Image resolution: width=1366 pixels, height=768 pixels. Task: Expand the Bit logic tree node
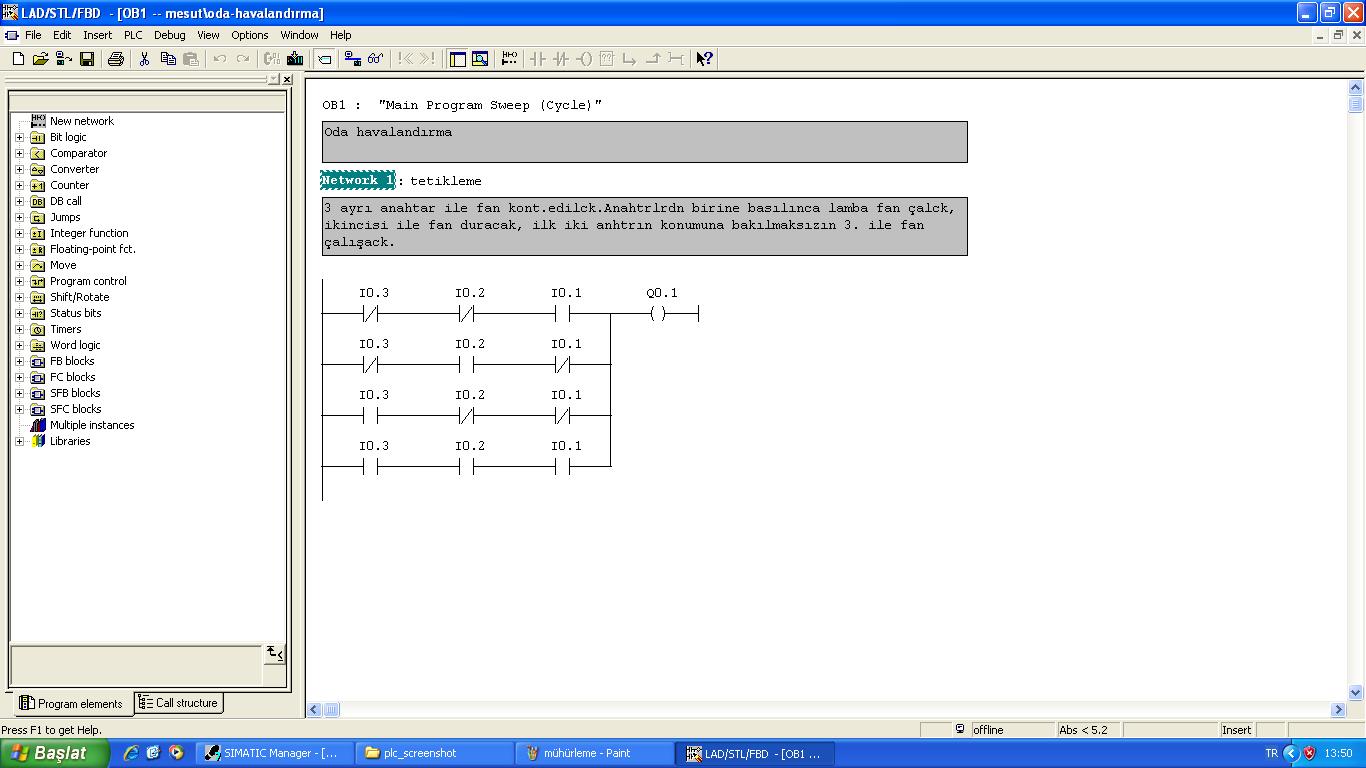pyautogui.click(x=19, y=137)
